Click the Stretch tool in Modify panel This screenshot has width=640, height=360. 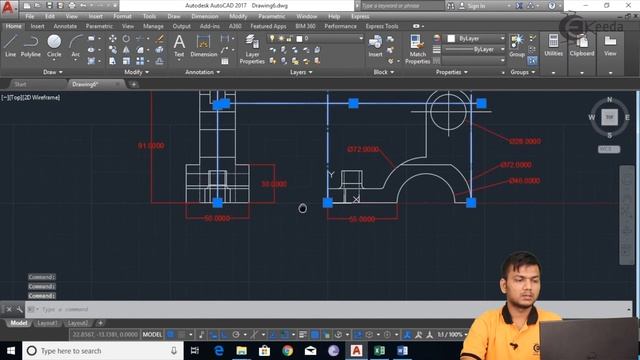click(x=113, y=61)
